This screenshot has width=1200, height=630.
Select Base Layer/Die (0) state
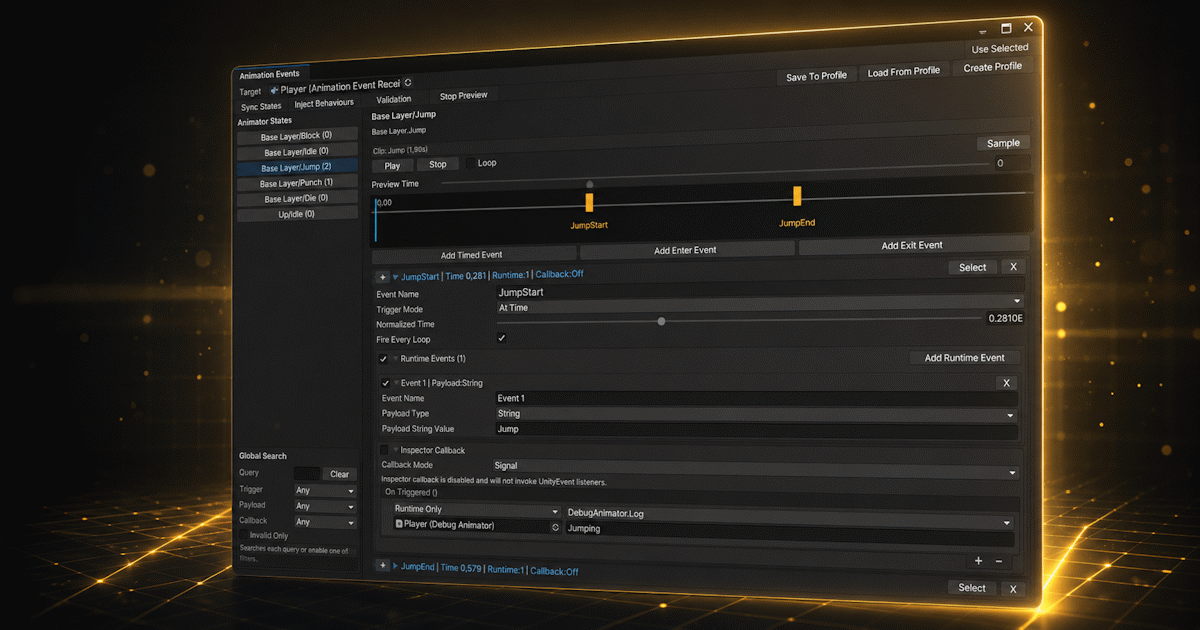coord(297,198)
